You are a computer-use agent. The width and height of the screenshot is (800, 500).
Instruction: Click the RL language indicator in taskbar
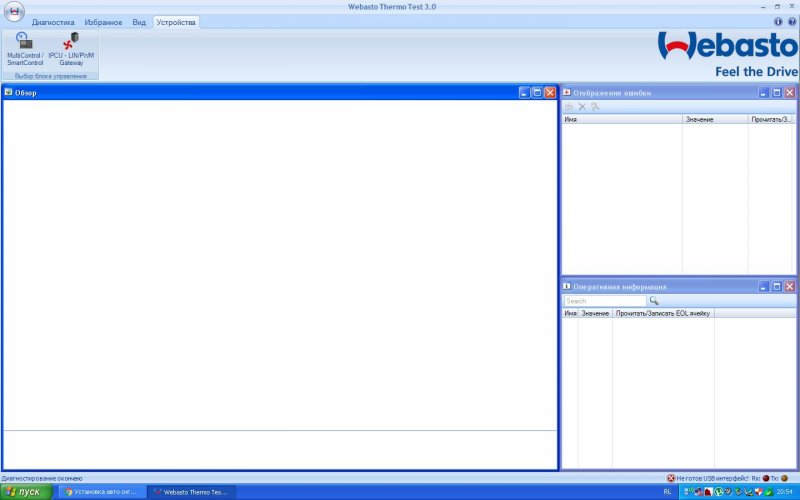pyautogui.click(x=667, y=492)
